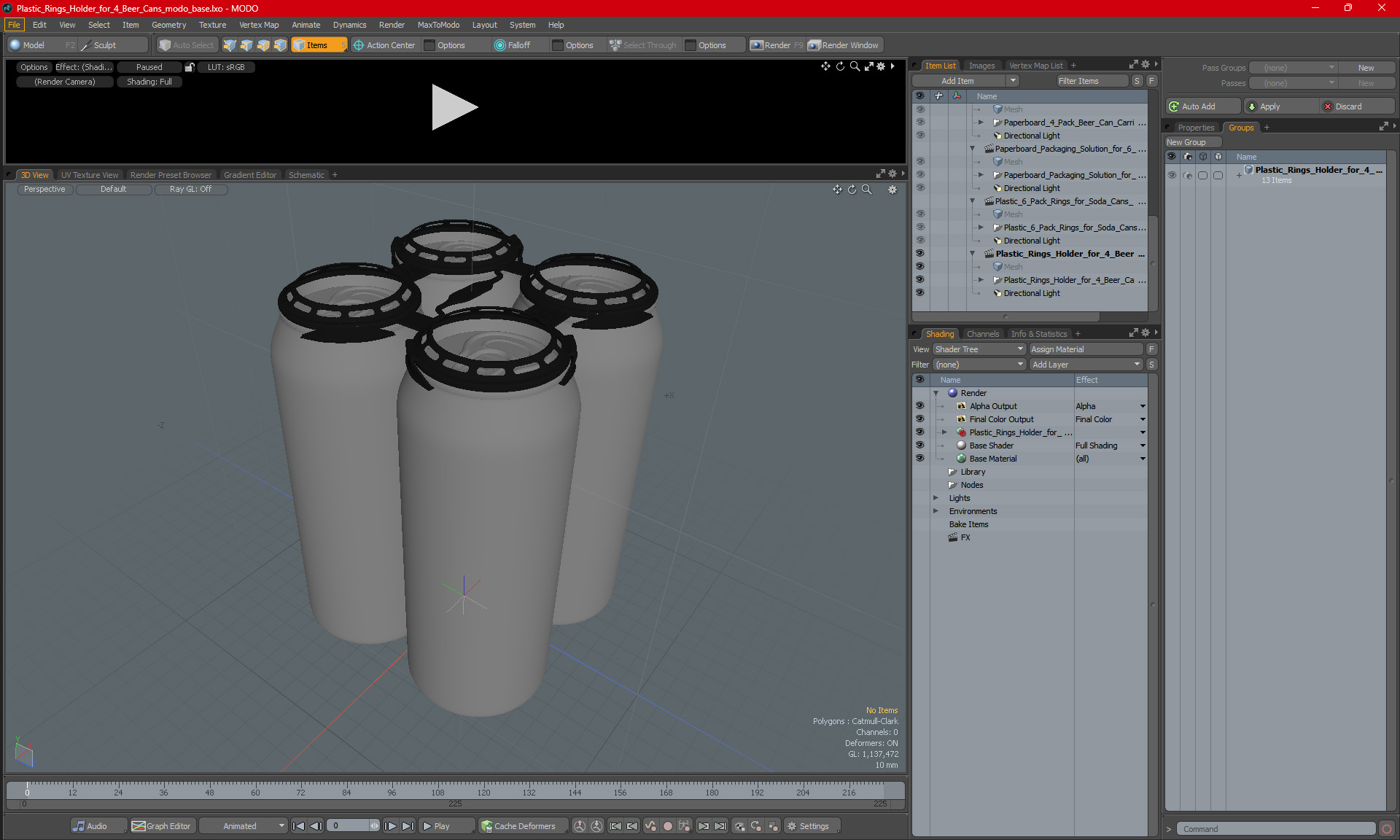This screenshot has width=1400, height=840.
Task: Click Auto Add button
Action: [1202, 106]
